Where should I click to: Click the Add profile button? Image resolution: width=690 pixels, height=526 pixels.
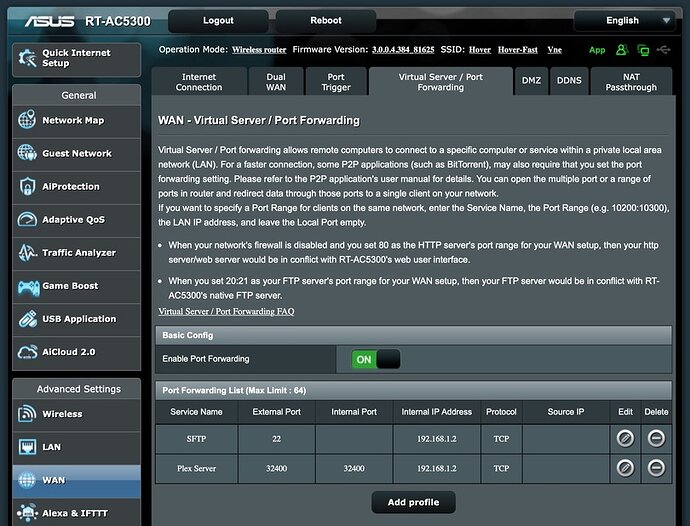pos(413,502)
